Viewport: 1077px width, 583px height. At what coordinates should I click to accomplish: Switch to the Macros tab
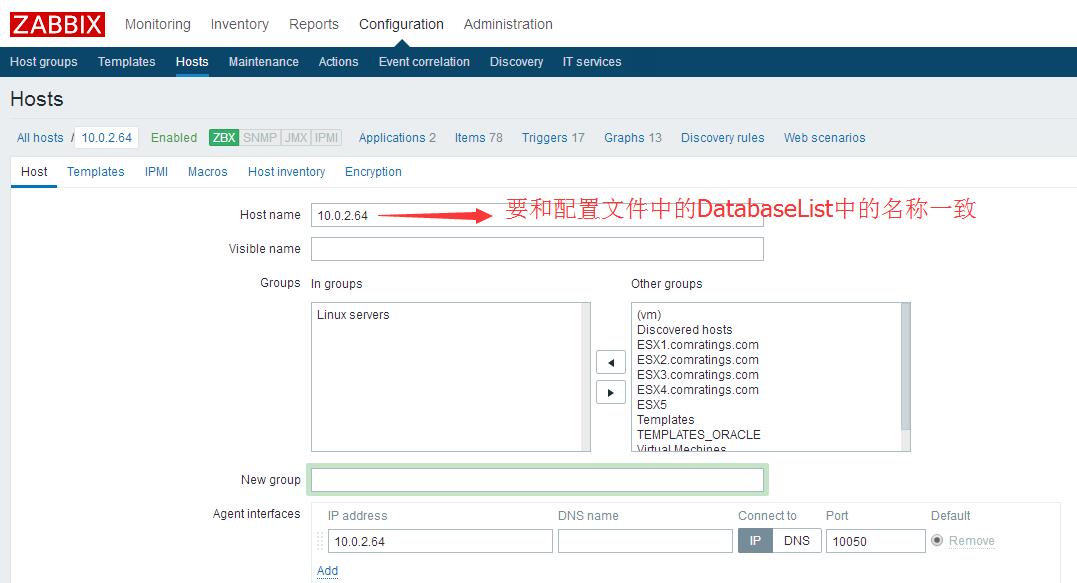coord(207,171)
